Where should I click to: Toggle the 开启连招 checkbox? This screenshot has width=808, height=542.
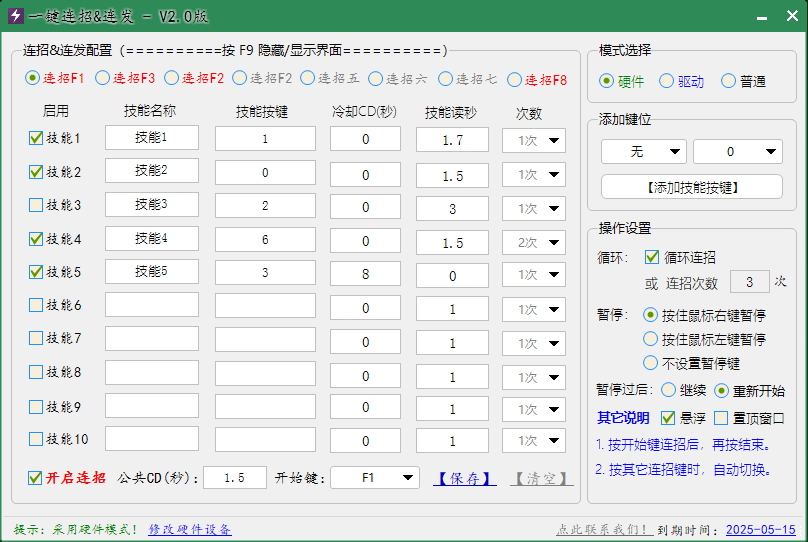coord(36,478)
